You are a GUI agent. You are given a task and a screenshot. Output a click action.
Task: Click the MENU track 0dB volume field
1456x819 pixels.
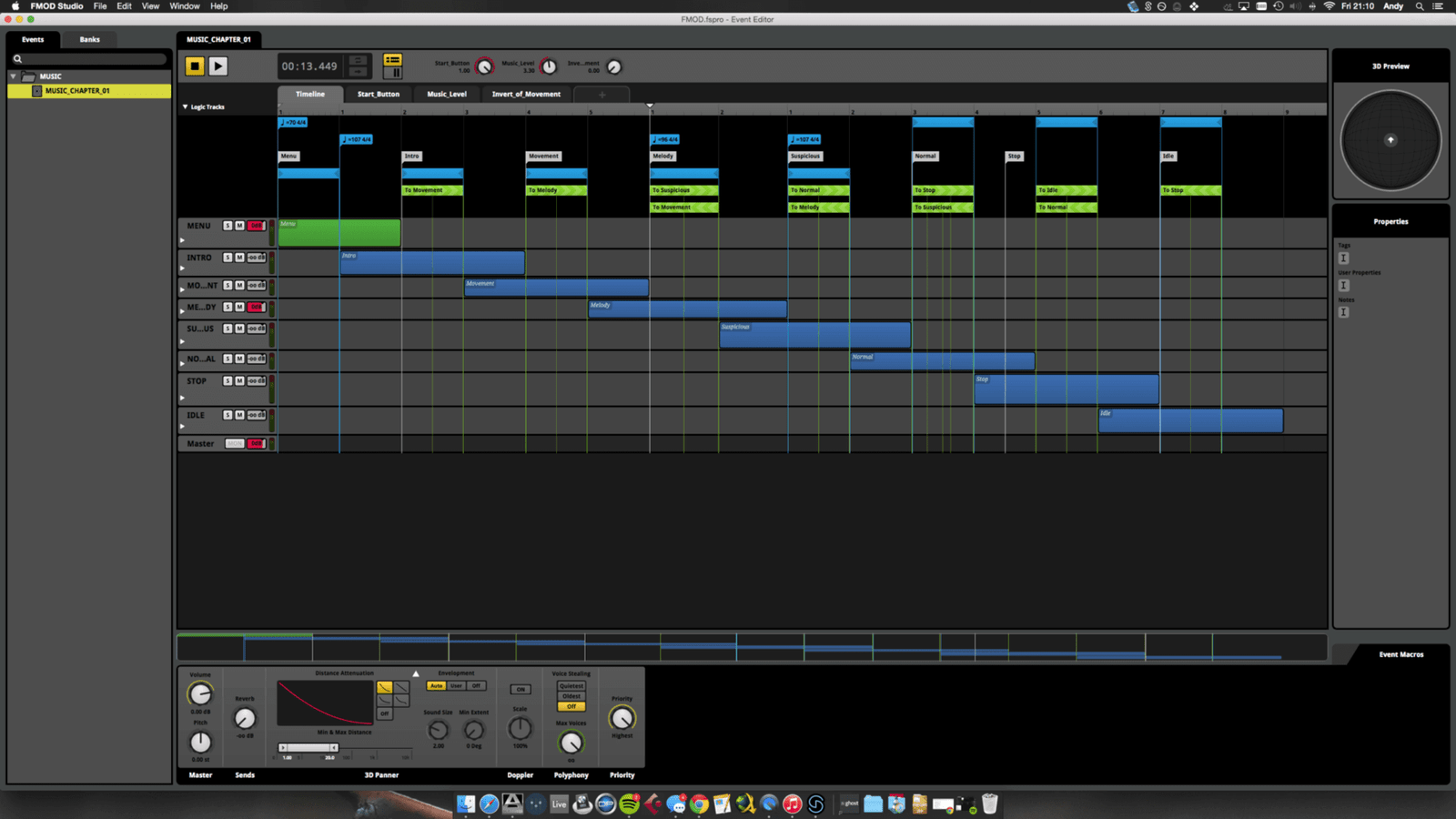[x=257, y=226]
